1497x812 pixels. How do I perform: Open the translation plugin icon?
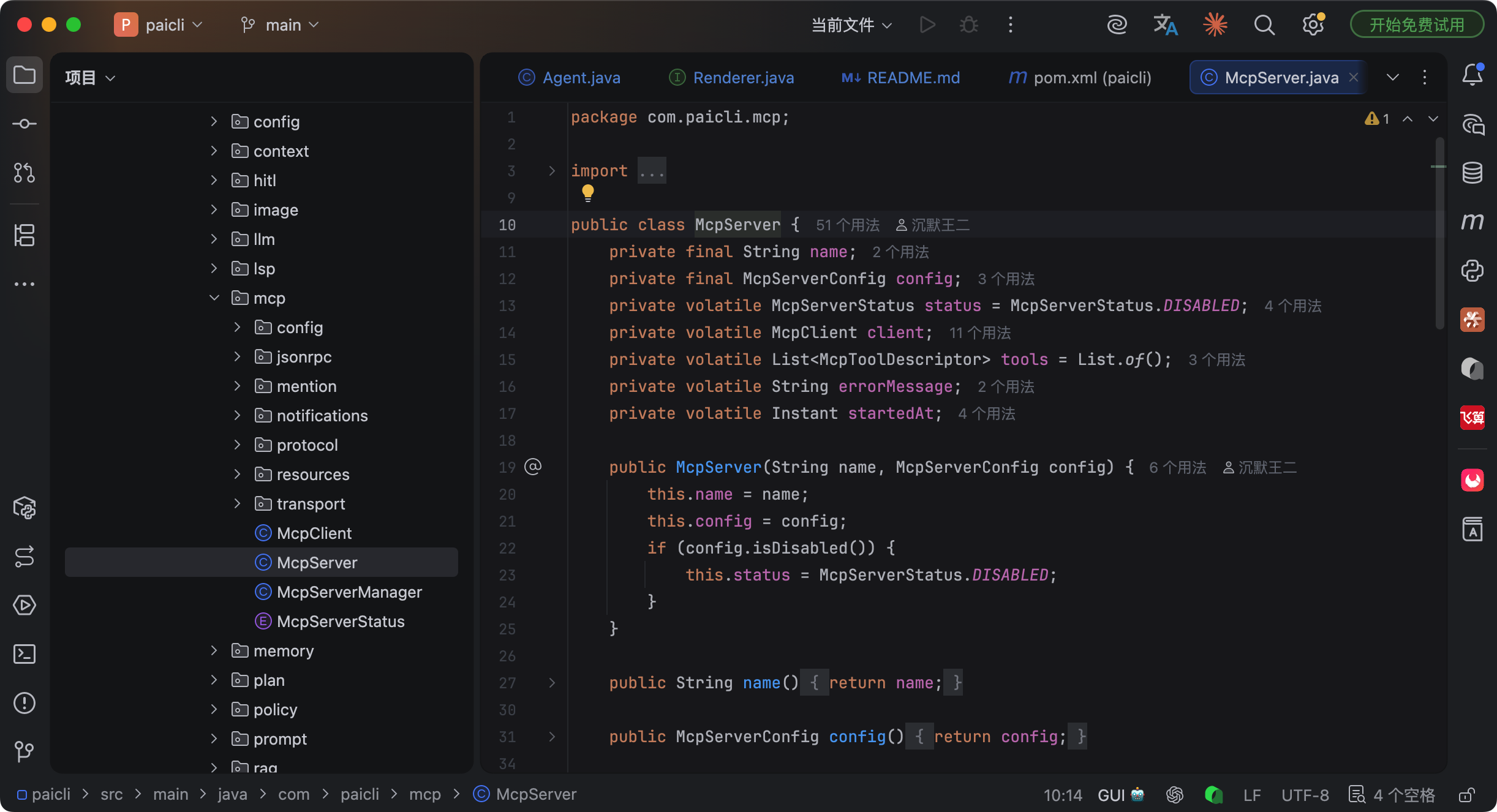[x=1166, y=25]
